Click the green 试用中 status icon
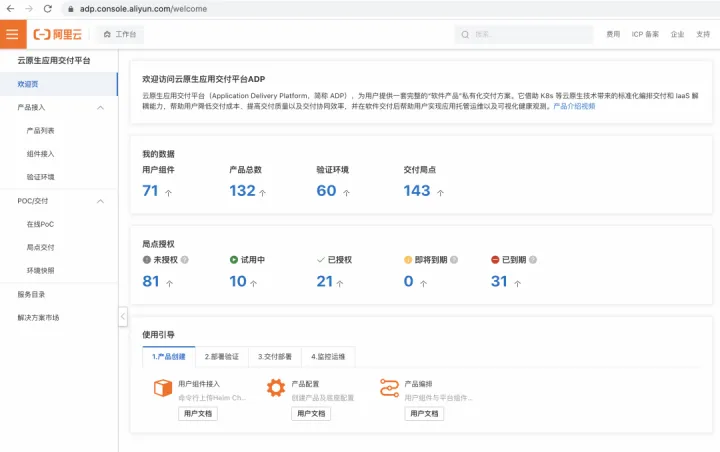The height and width of the screenshot is (452, 720). 234,260
